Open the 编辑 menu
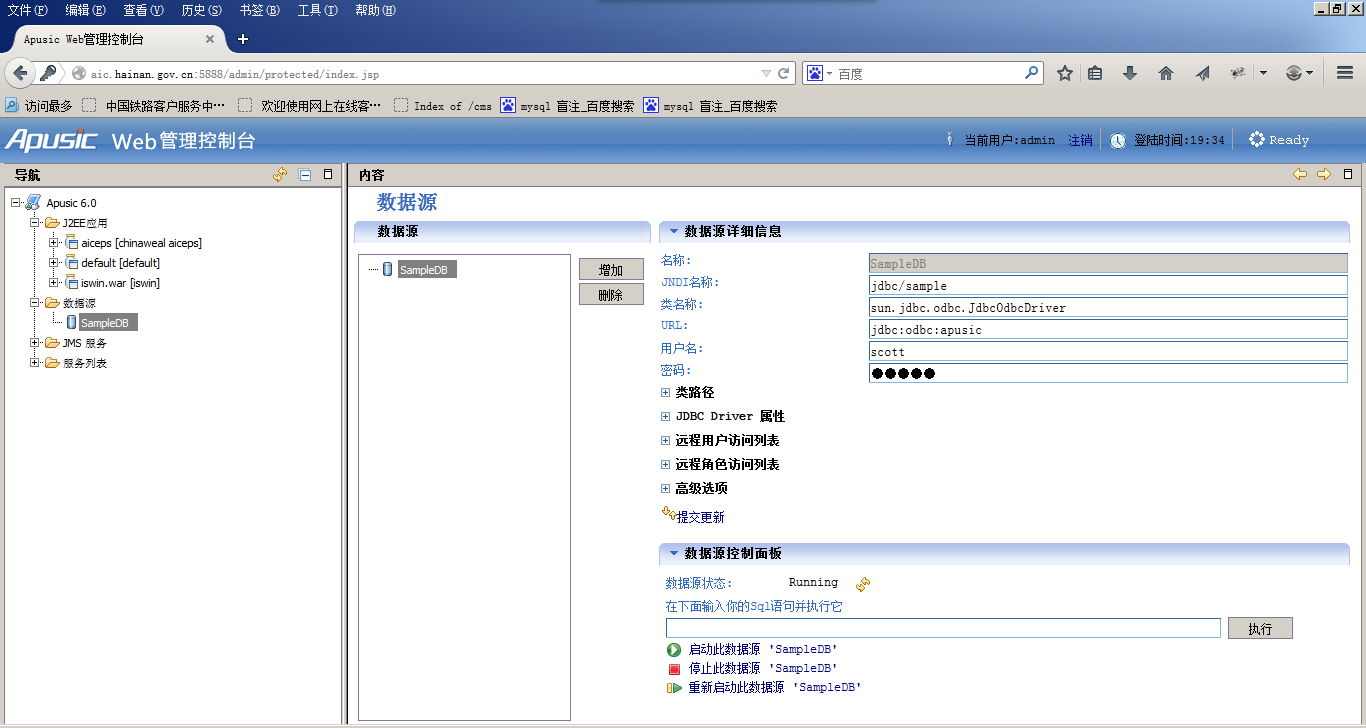The width and height of the screenshot is (1366, 728). pos(85,10)
